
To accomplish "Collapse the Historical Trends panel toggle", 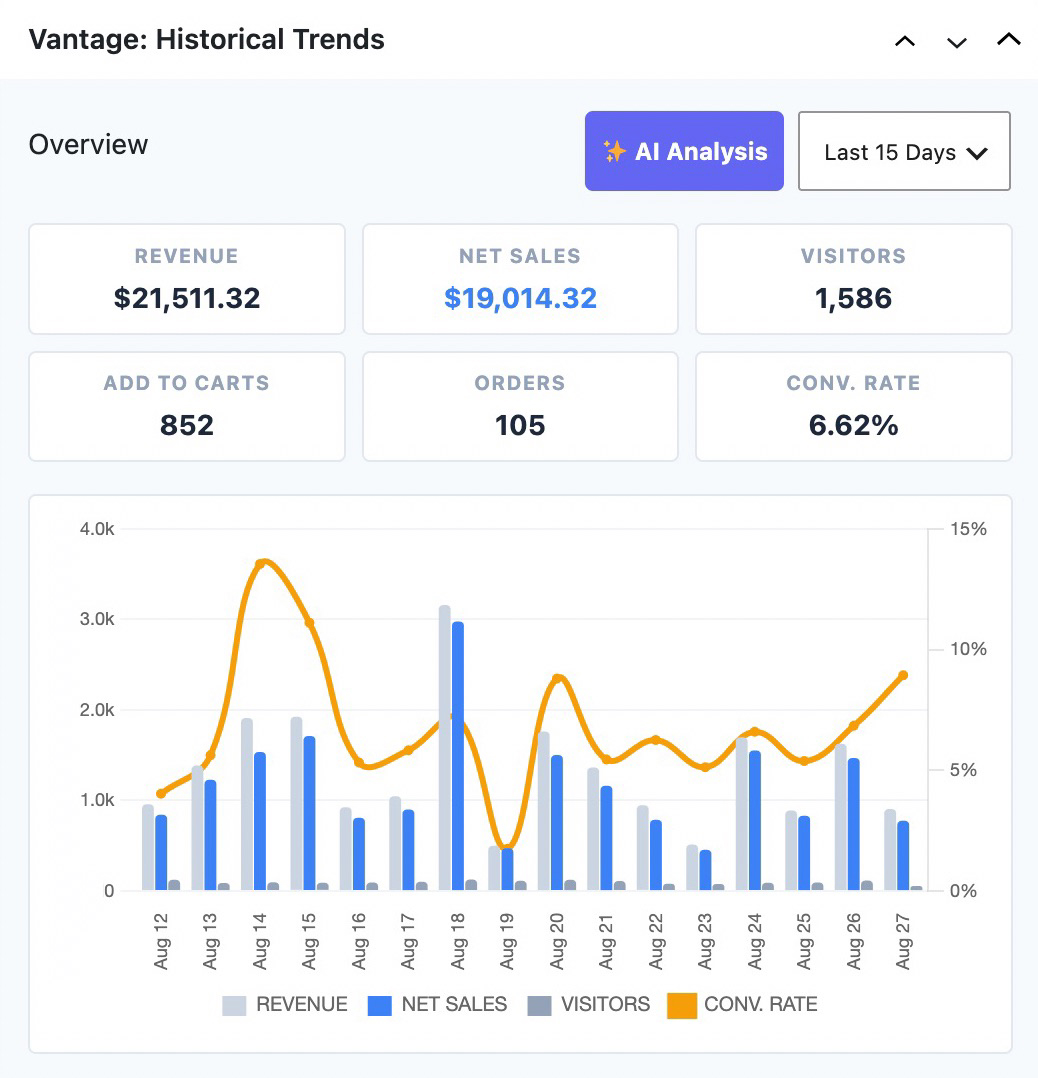I will point(1008,40).
